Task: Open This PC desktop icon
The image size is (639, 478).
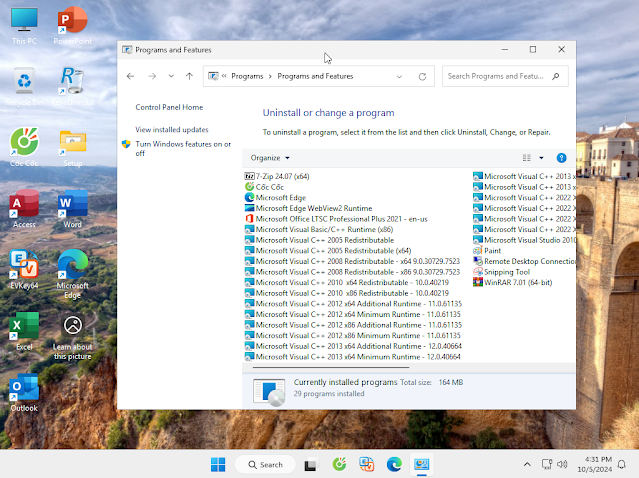Action: pos(24,25)
